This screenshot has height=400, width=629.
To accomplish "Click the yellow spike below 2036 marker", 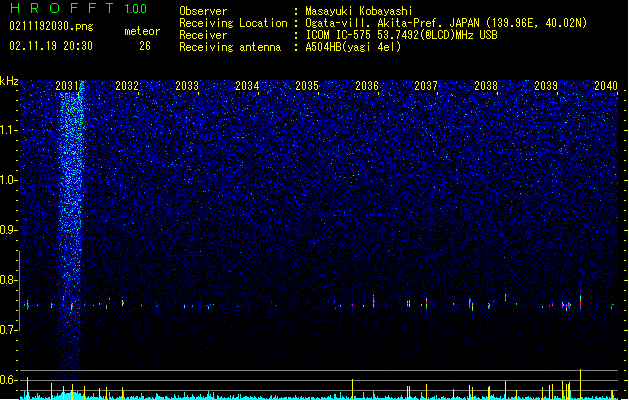I will pyautogui.click(x=353, y=389).
